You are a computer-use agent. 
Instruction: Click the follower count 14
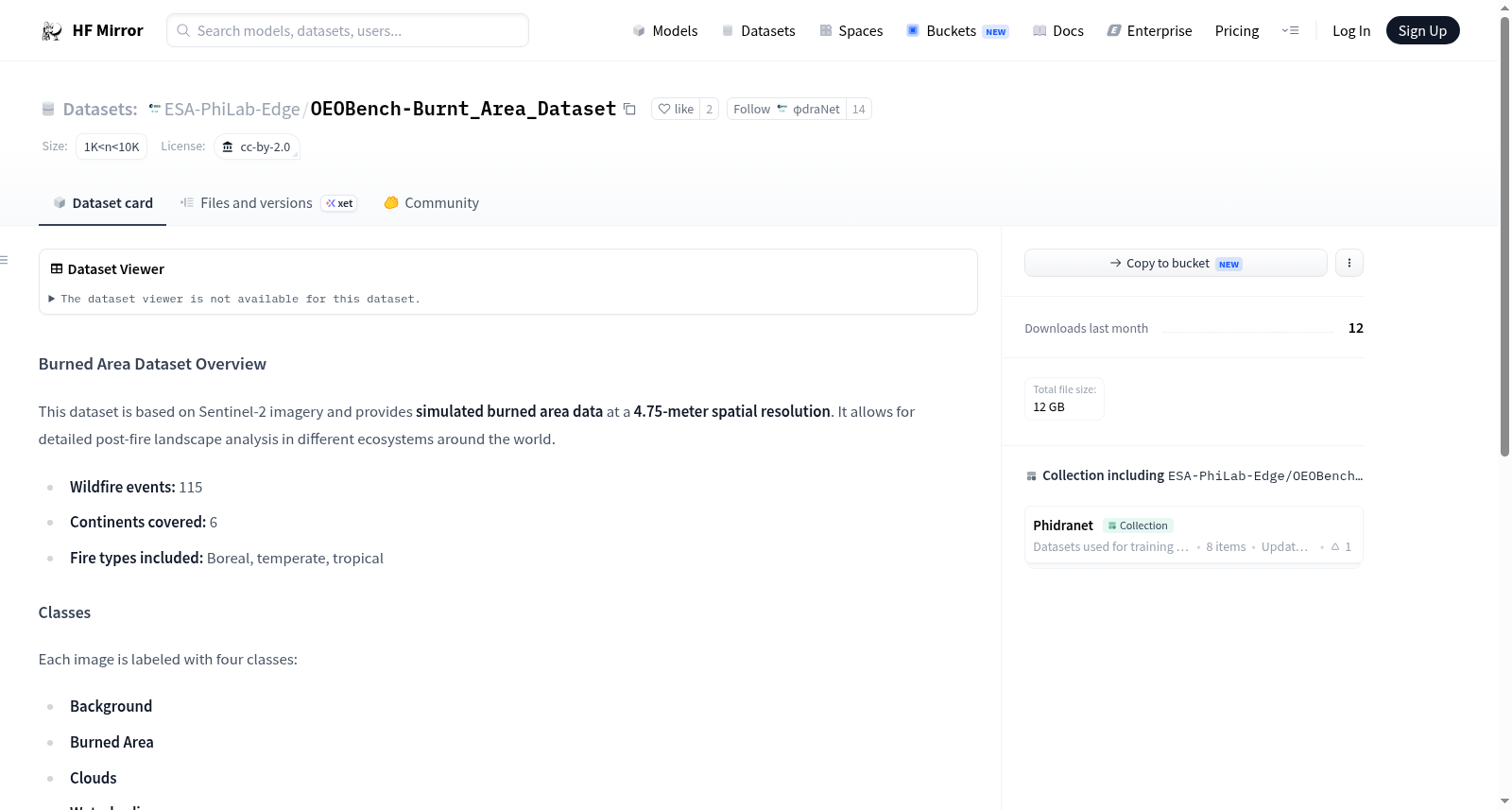[858, 109]
